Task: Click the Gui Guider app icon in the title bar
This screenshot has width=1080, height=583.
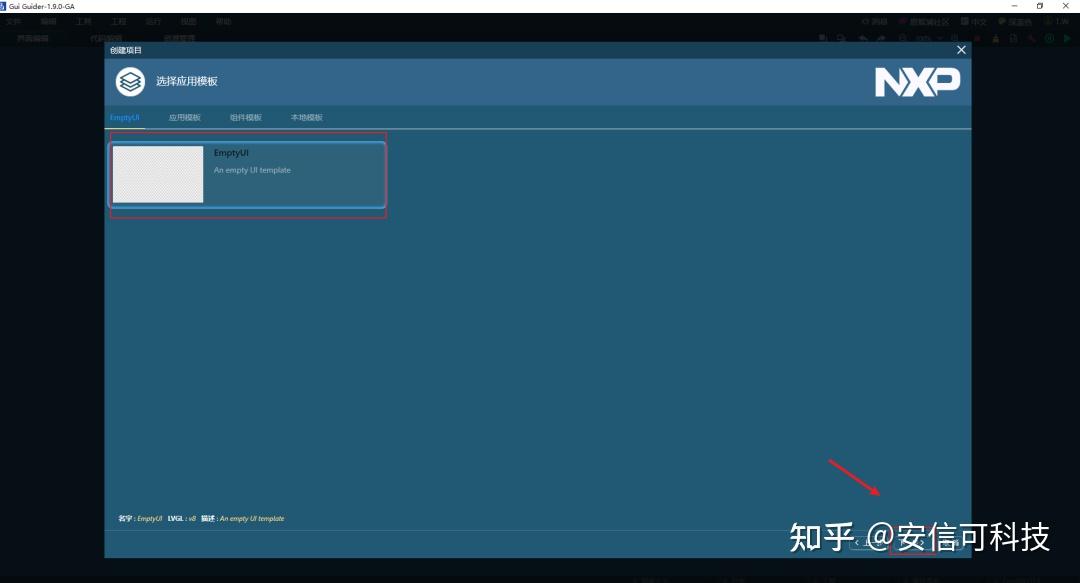Action: pos(3,6)
